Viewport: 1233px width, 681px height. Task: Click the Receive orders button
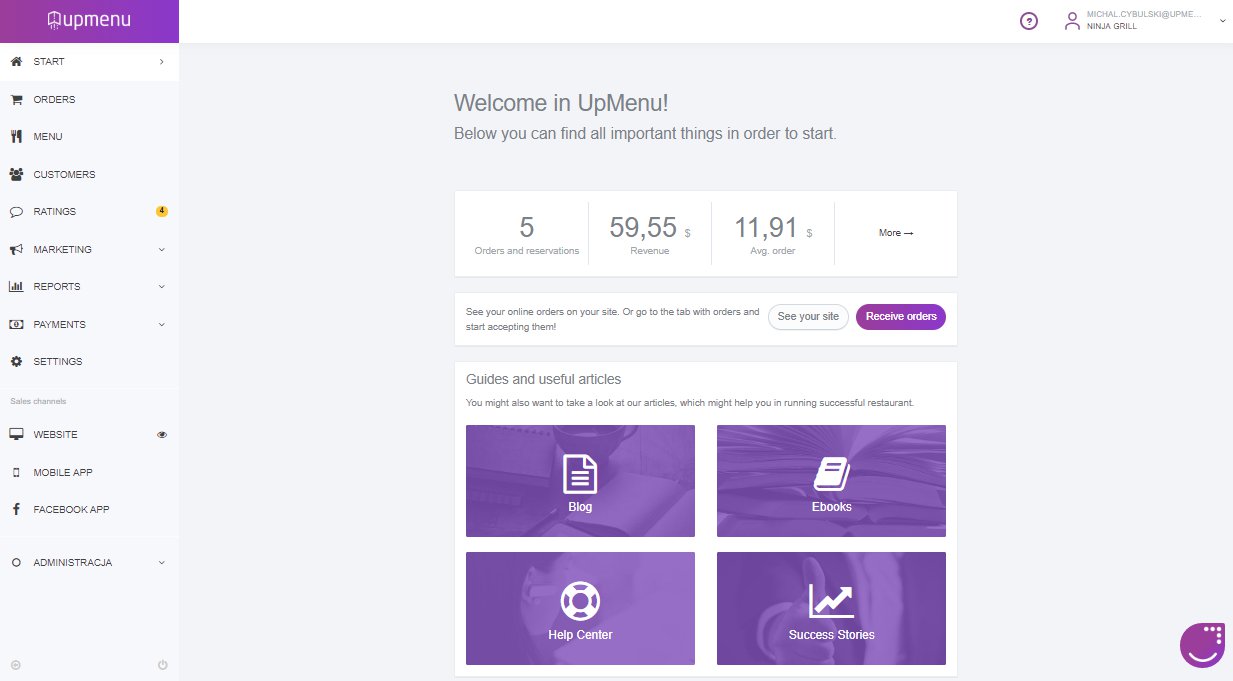[x=900, y=317]
